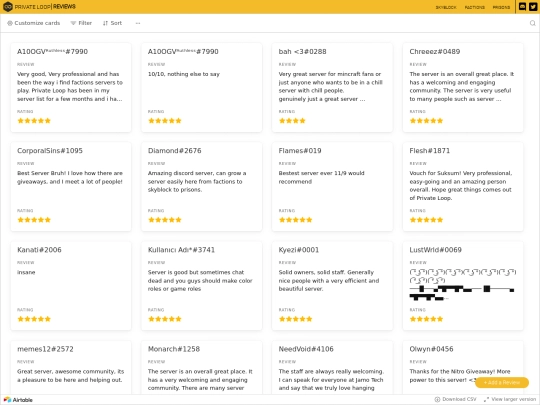Click star rating on bah <3#0288 card

coord(292,121)
